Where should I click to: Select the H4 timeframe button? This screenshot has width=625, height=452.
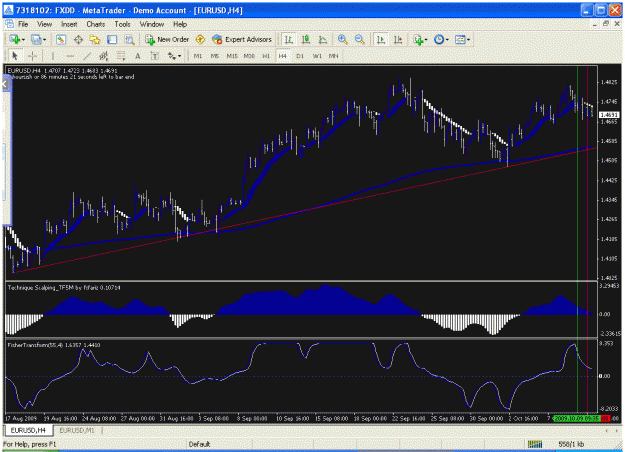click(x=283, y=56)
